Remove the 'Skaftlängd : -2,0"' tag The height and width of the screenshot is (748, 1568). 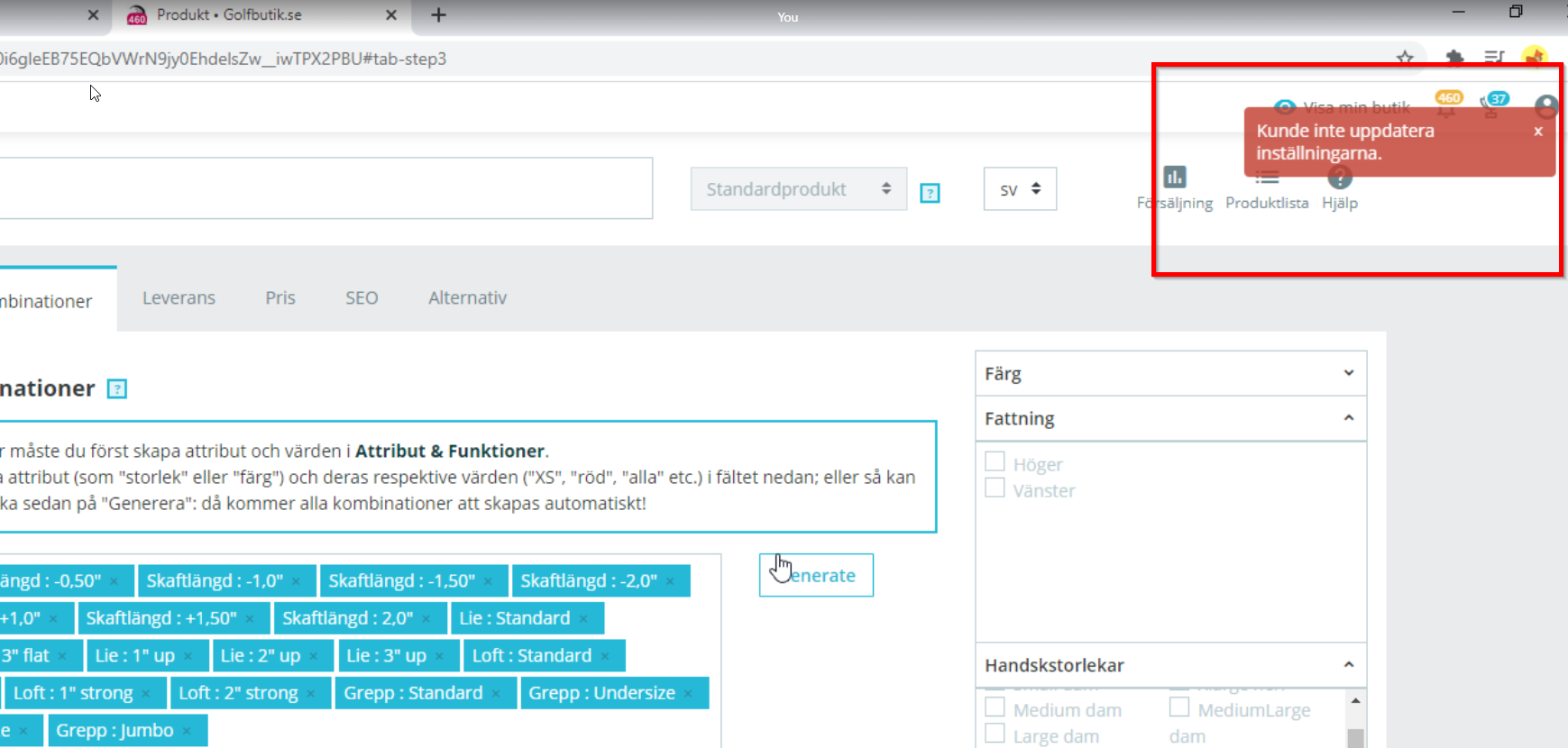670,582
